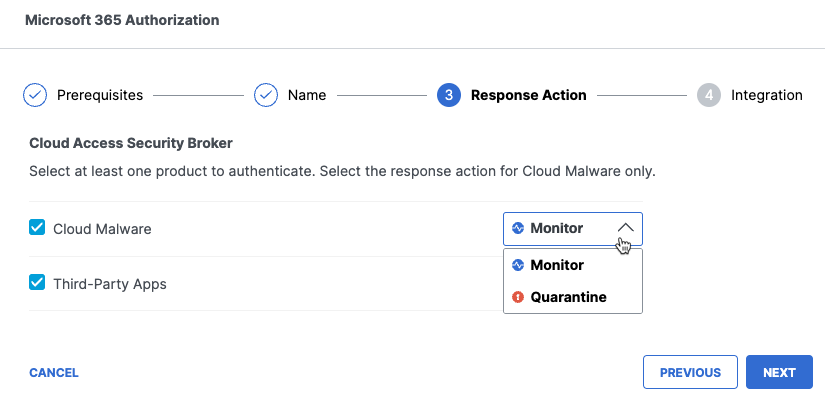Open the Prerequisites step label
The image size is (825, 403).
click(x=100, y=95)
